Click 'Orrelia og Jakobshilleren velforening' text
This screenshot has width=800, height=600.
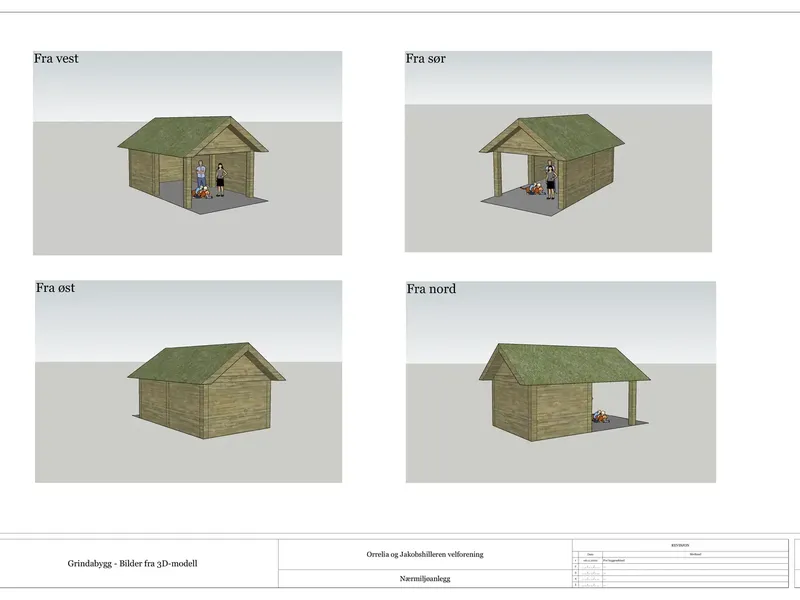click(x=424, y=554)
